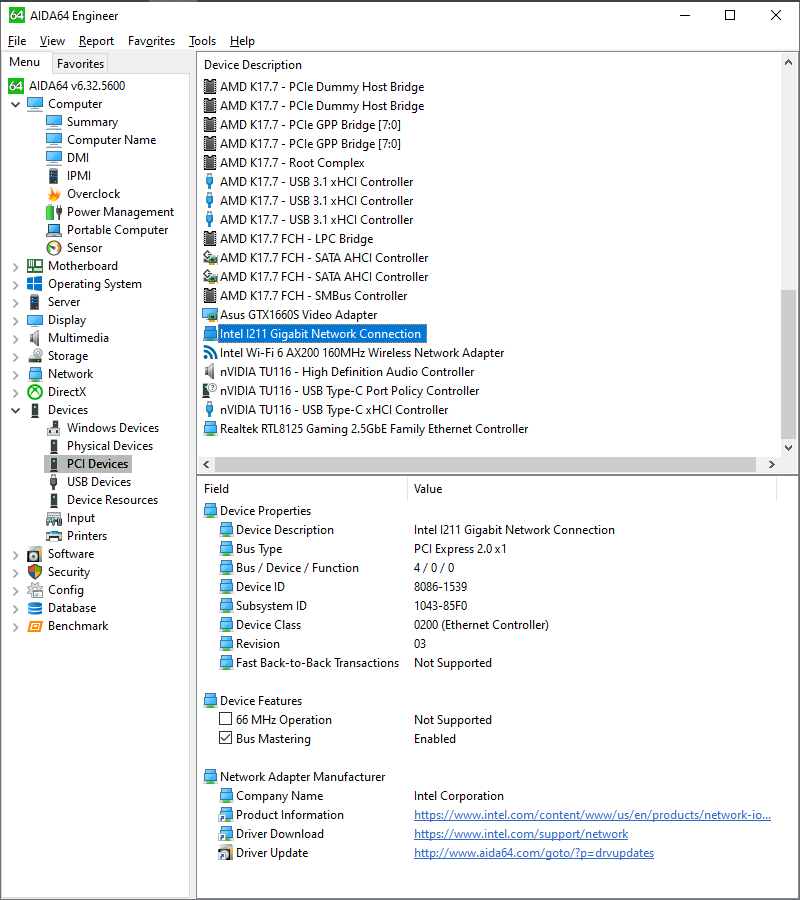
Task: Select Physical Devices in the tree
Action: [110, 446]
